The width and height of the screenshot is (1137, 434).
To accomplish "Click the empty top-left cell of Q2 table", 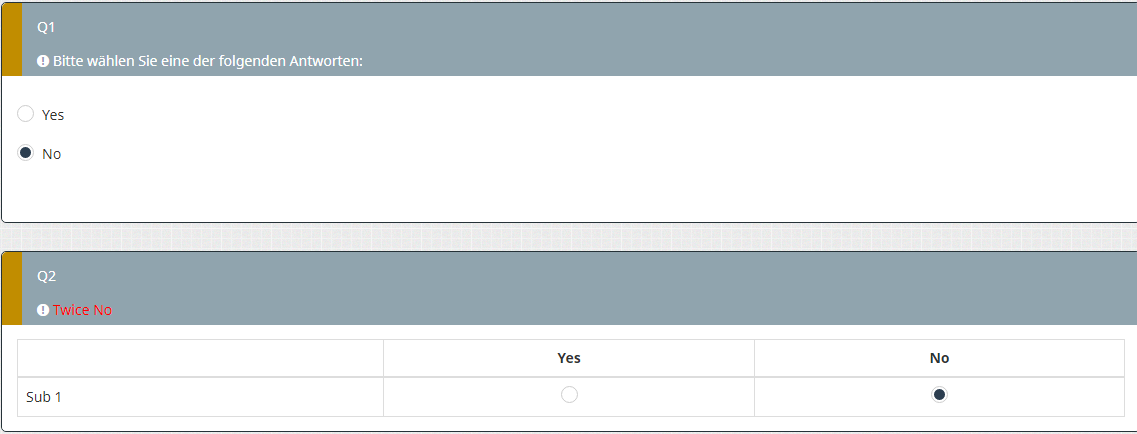I will pyautogui.click(x=200, y=358).
